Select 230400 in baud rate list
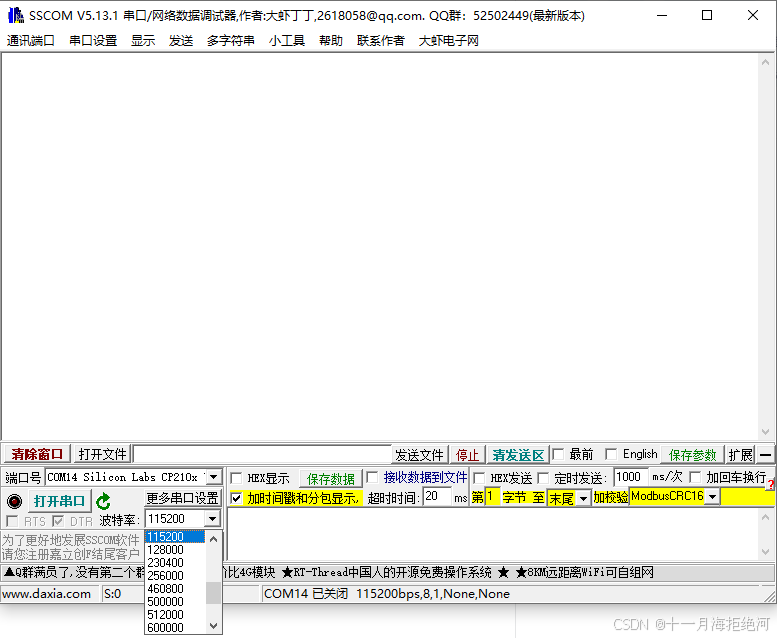Viewport: 777px width, 638px height. tap(175, 563)
